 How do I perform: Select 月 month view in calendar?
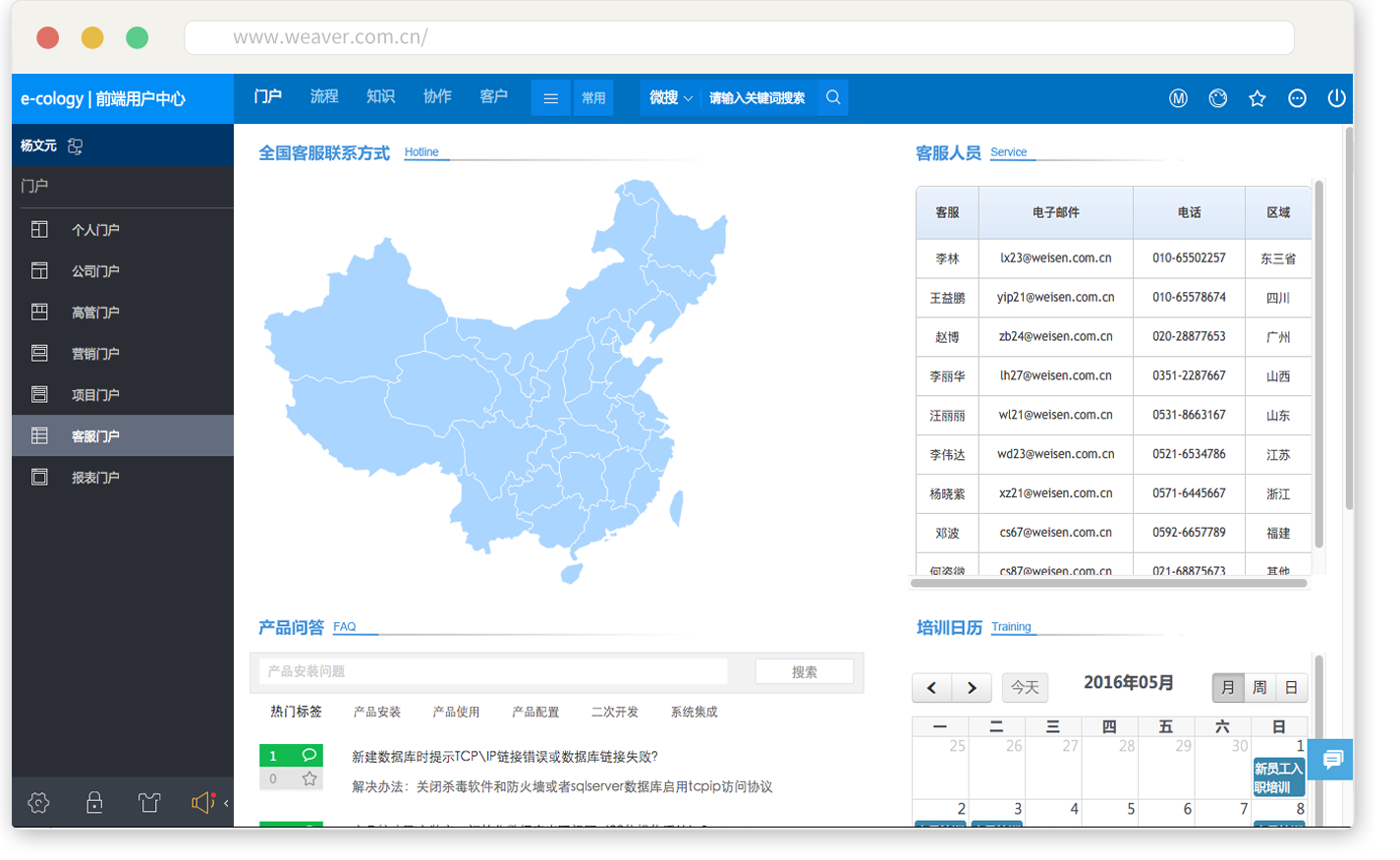(x=1228, y=688)
